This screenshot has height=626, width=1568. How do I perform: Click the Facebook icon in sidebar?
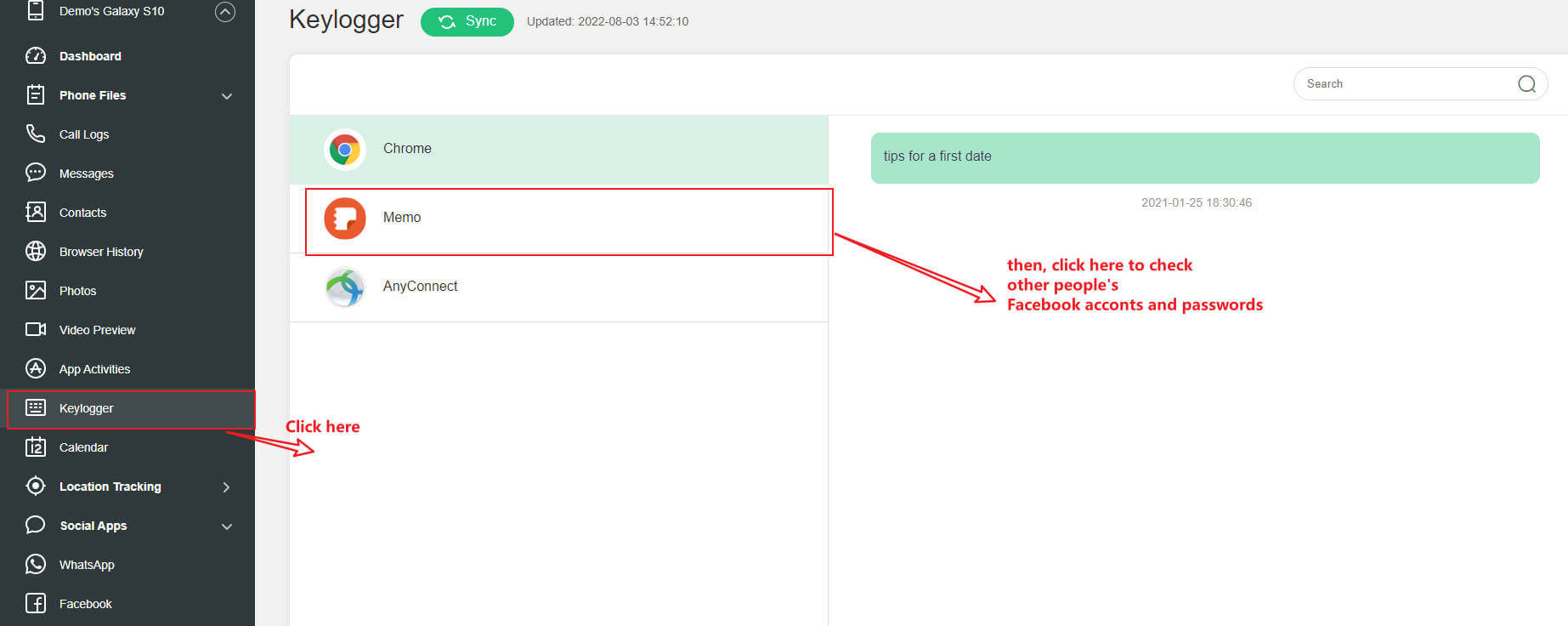click(36, 603)
